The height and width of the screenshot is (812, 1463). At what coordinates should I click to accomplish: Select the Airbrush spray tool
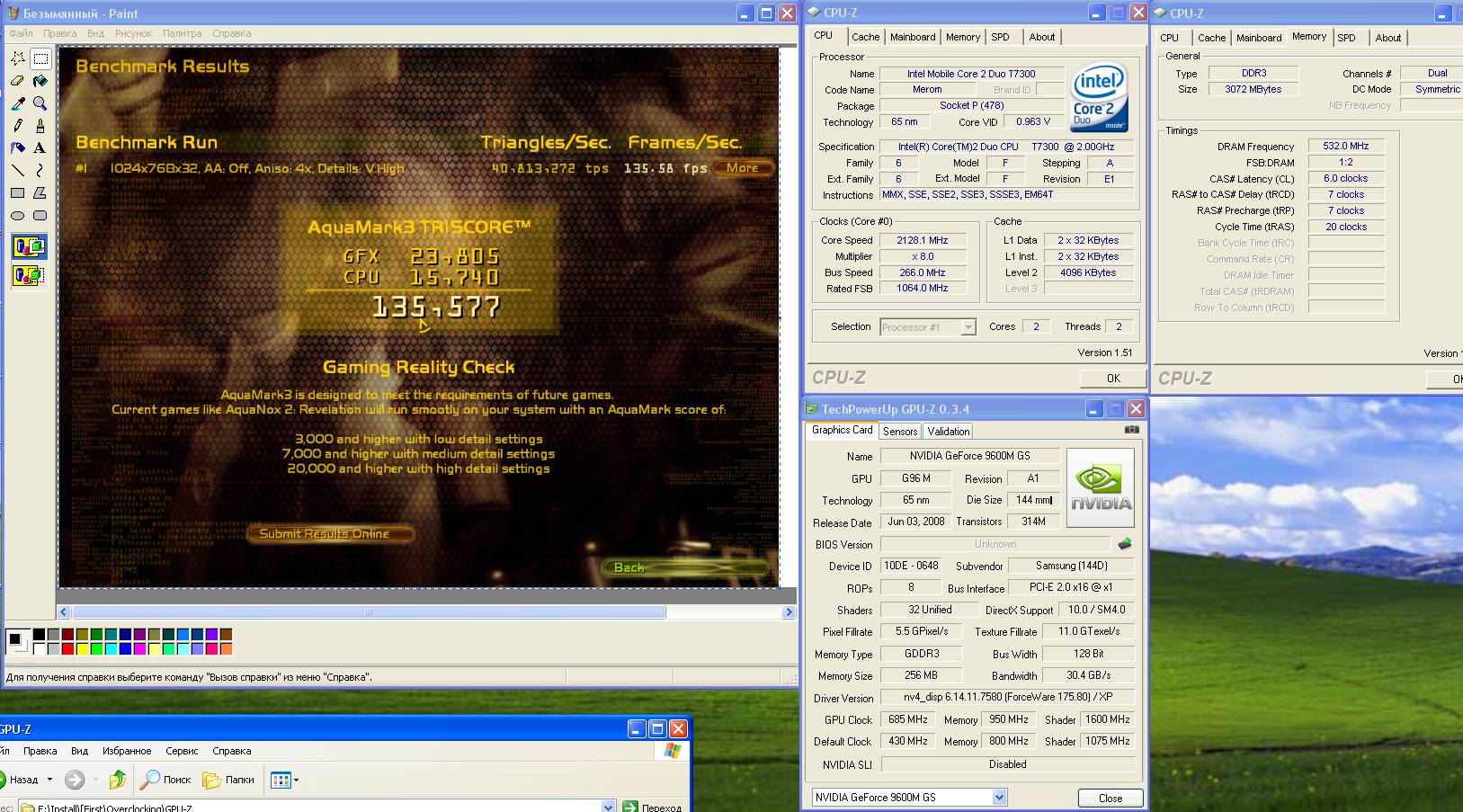click(x=17, y=148)
